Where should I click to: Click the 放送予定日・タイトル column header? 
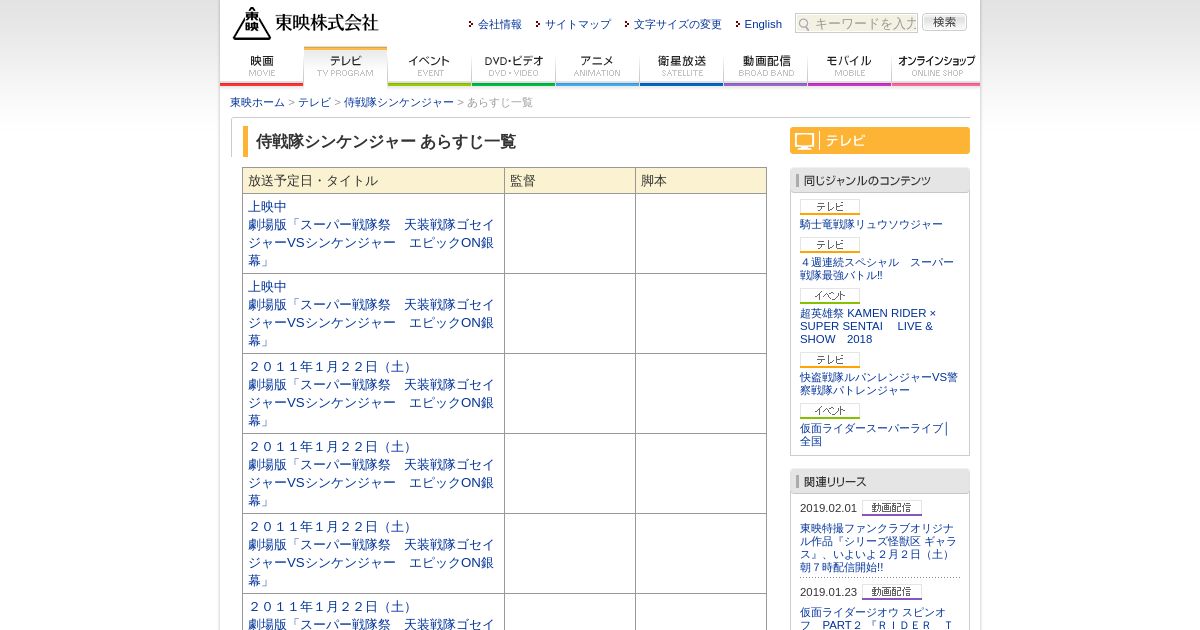click(x=373, y=181)
